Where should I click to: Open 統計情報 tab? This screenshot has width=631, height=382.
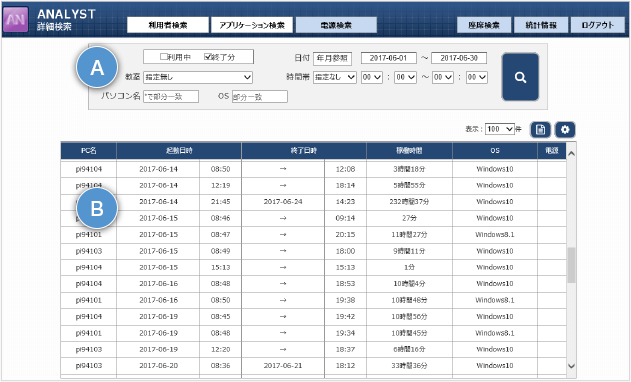[541, 25]
